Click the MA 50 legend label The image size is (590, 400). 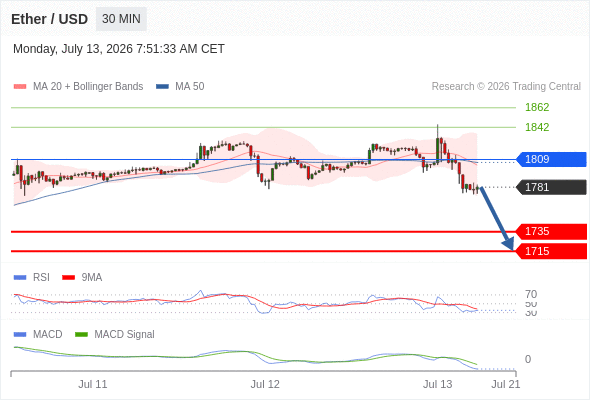(x=190, y=87)
